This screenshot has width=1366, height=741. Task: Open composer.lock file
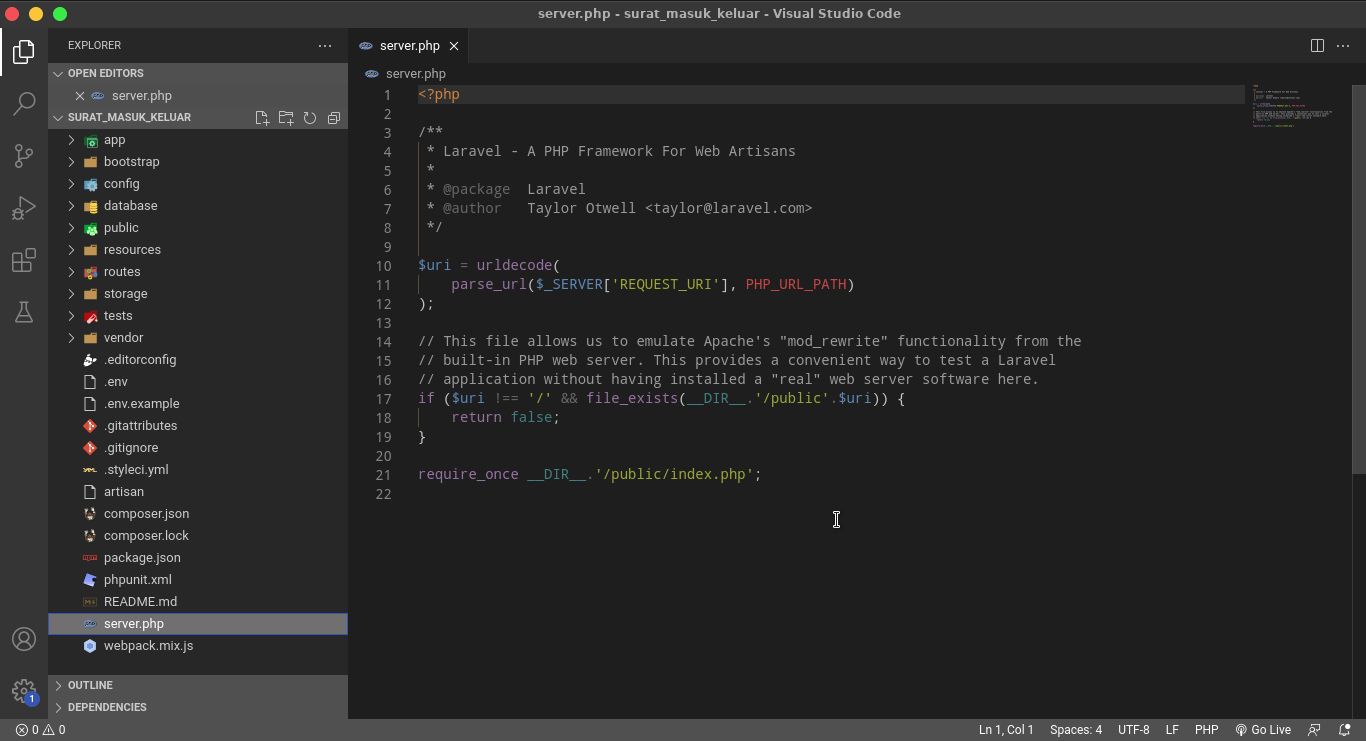pos(198,536)
